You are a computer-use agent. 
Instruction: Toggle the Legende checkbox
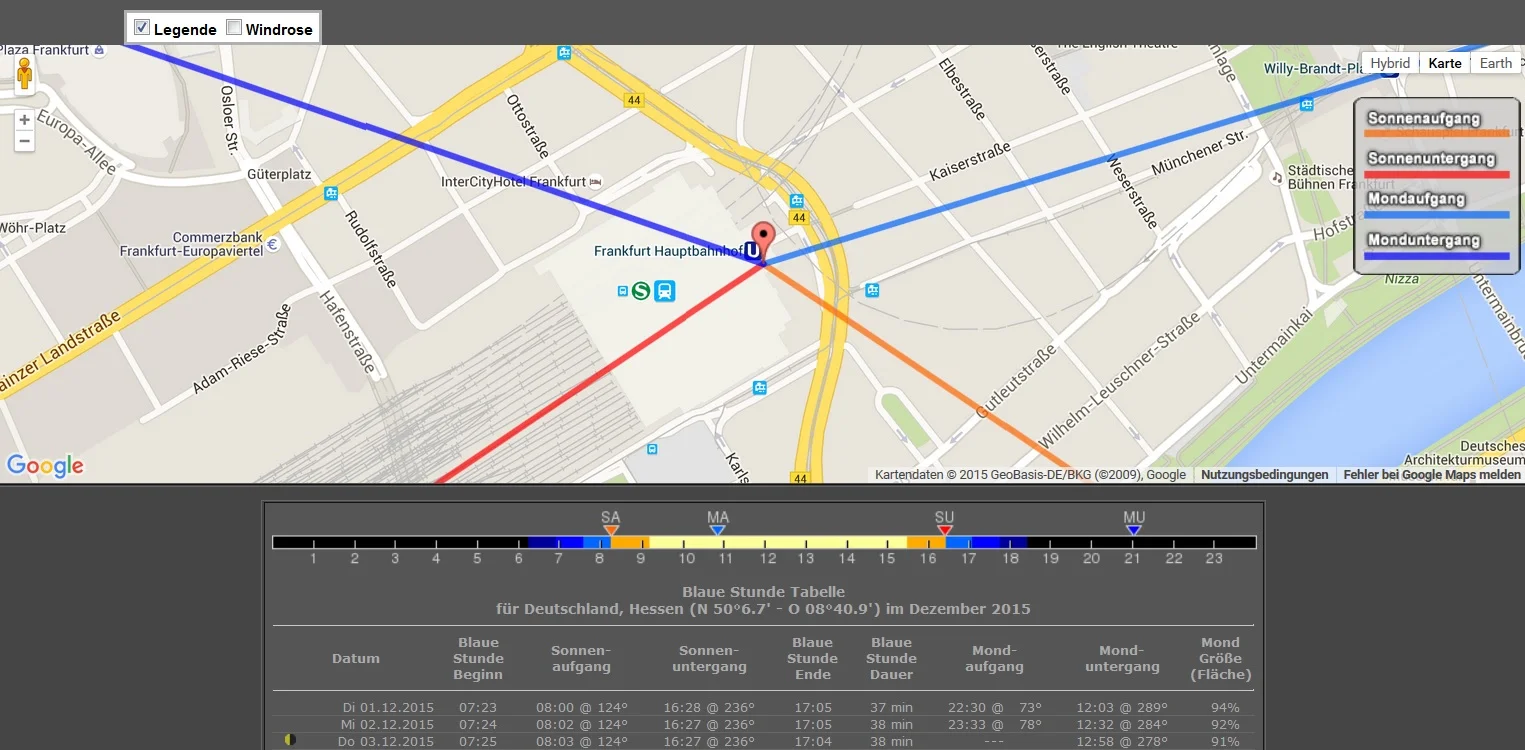[142, 28]
